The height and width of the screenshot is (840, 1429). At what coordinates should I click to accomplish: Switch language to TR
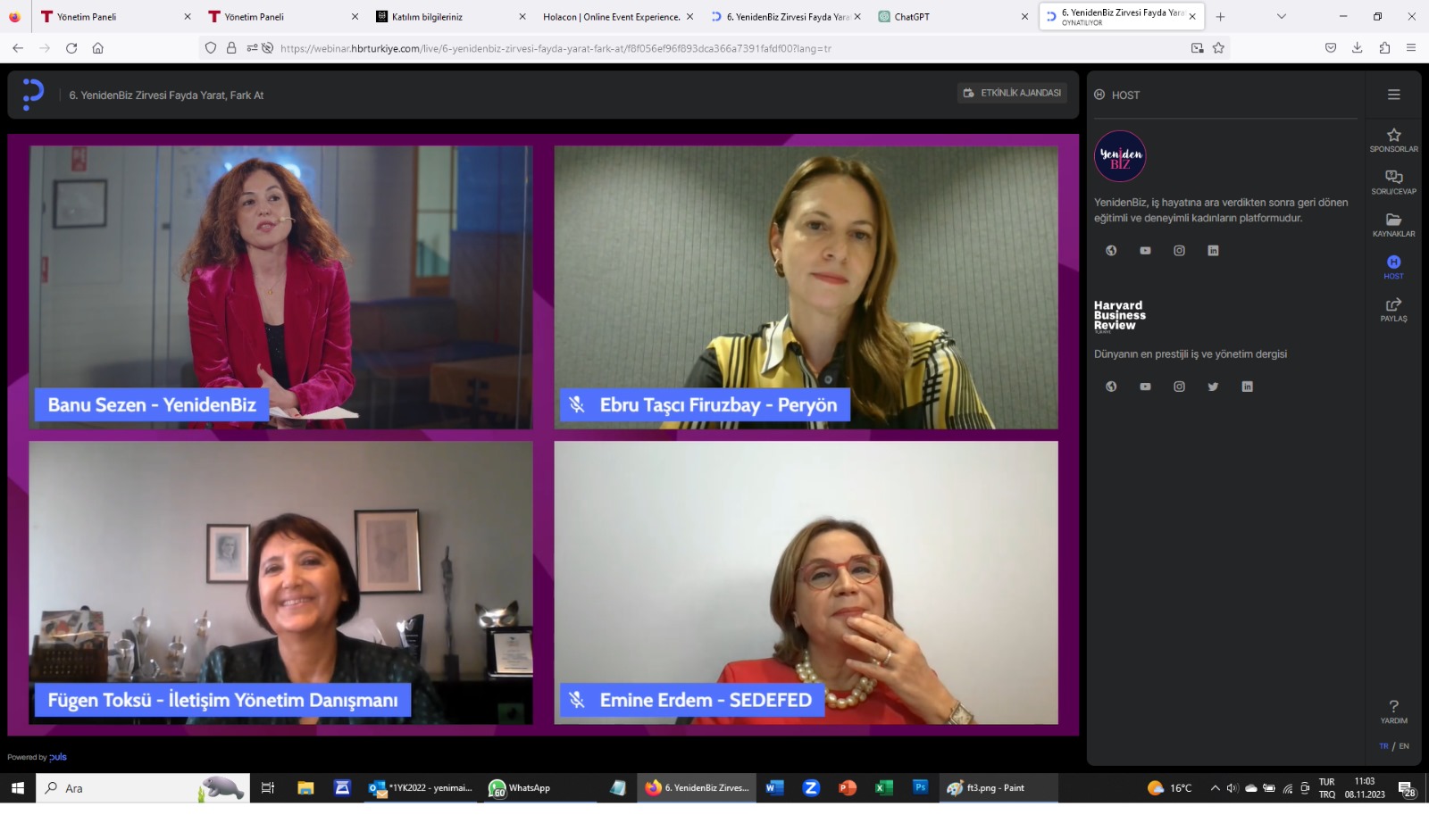[x=1383, y=746]
